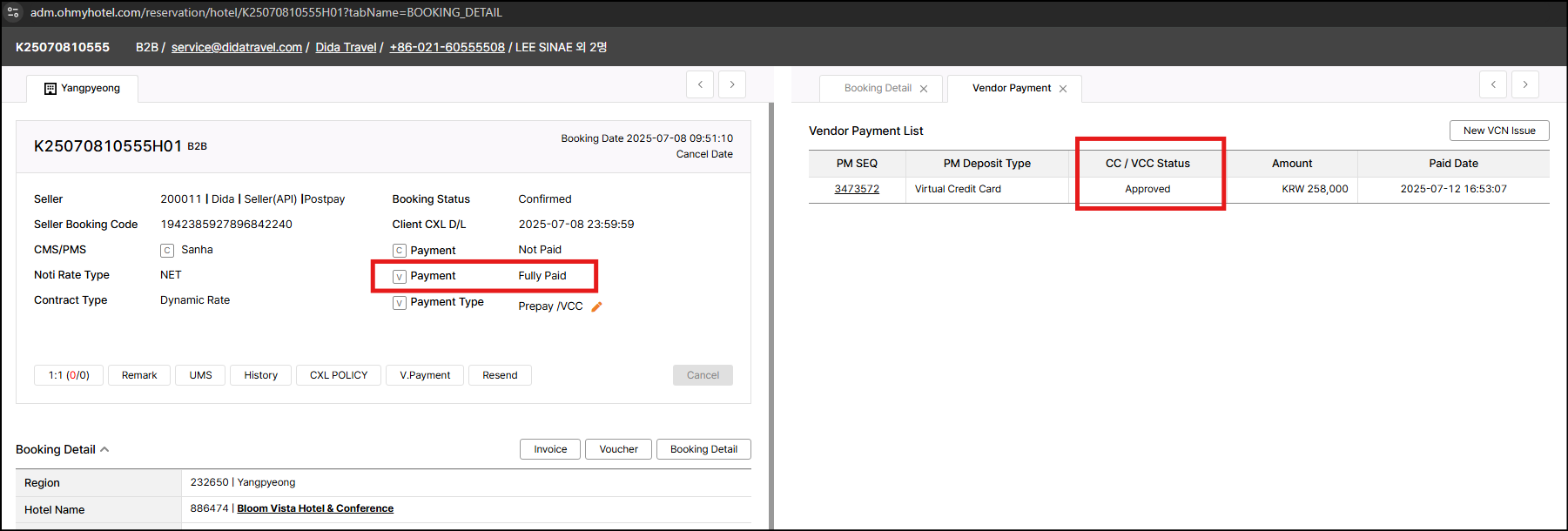Click the right-panel previous tab arrow
1568x531 pixels.
tap(1493, 84)
